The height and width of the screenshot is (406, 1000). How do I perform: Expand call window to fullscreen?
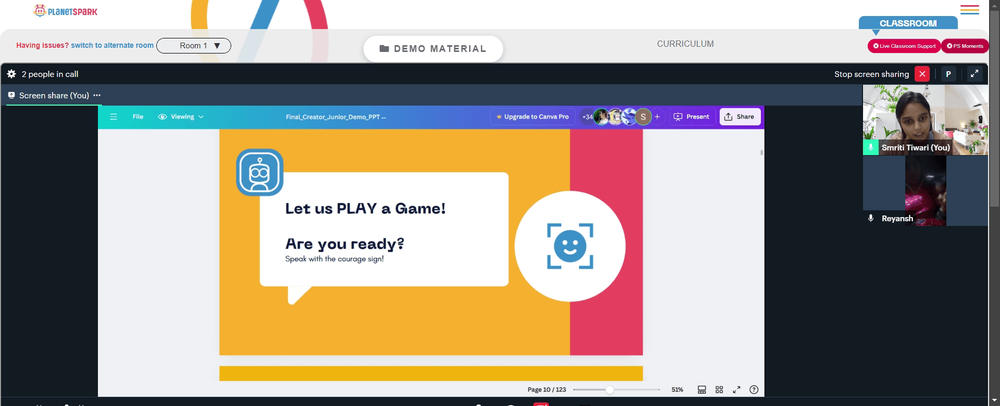[974, 74]
